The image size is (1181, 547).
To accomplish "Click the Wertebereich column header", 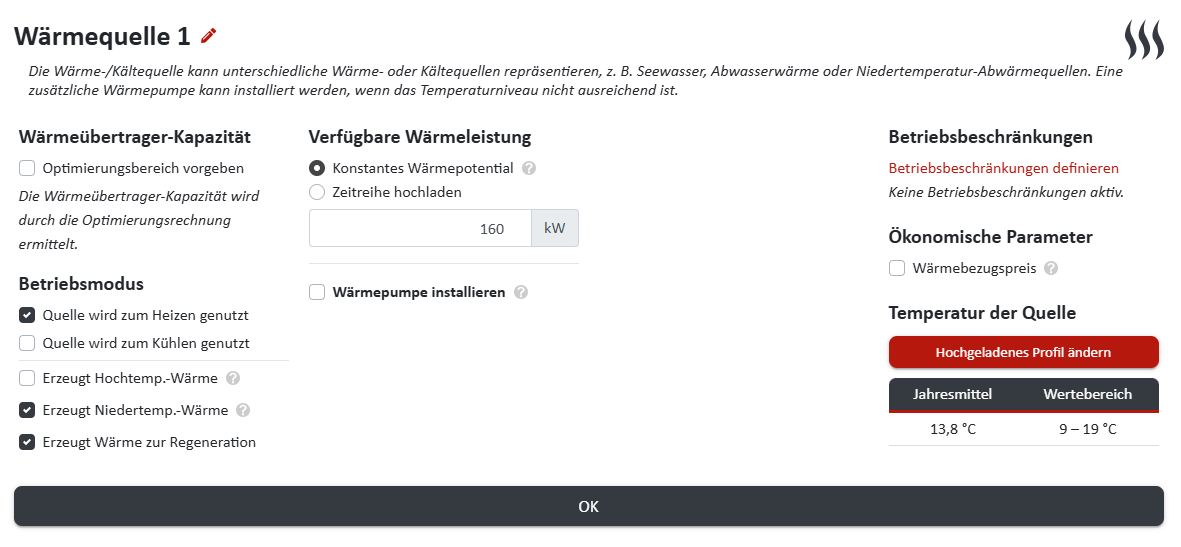I will coord(1087,394).
